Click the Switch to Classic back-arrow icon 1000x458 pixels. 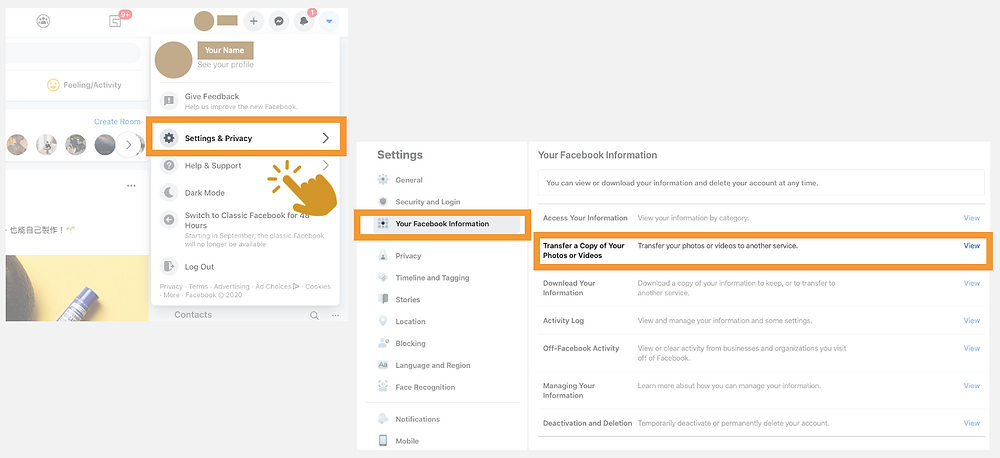(168, 219)
